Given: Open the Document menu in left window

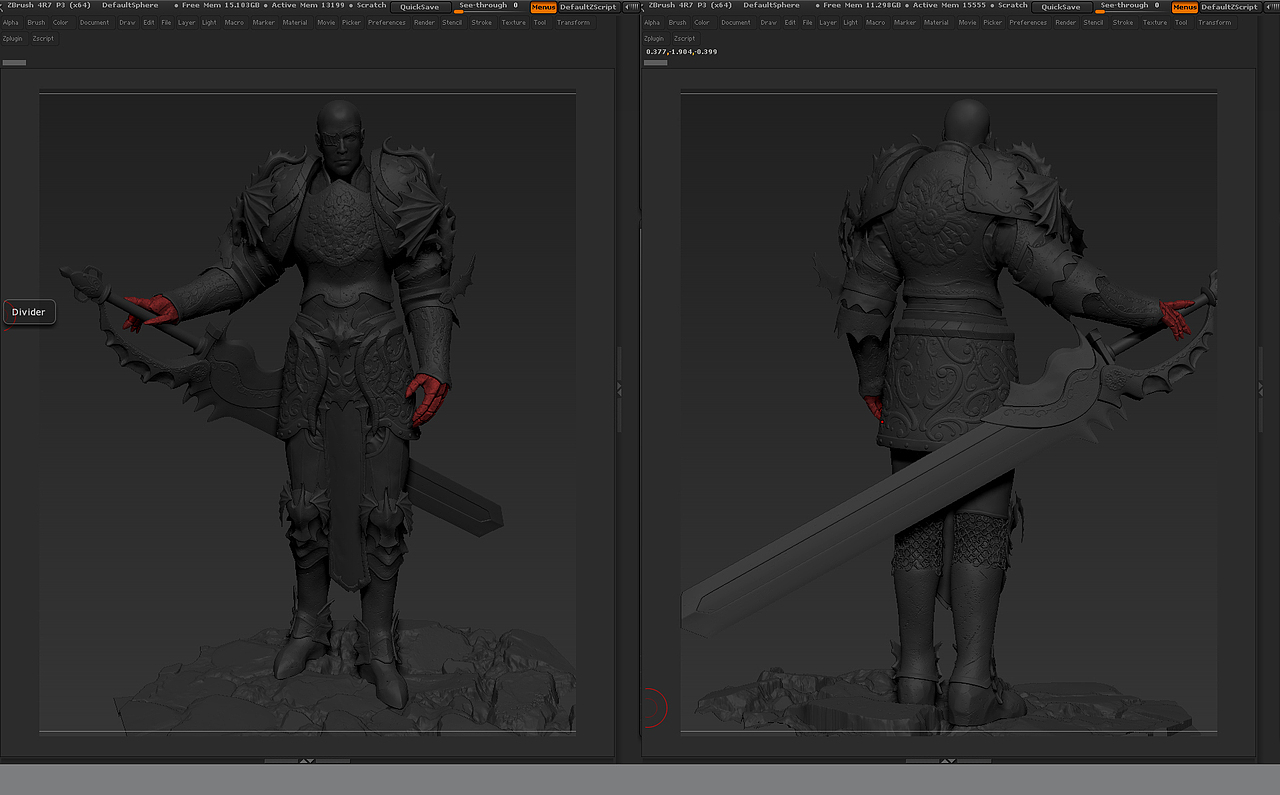Looking at the screenshot, I should pyautogui.click(x=95, y=22).
